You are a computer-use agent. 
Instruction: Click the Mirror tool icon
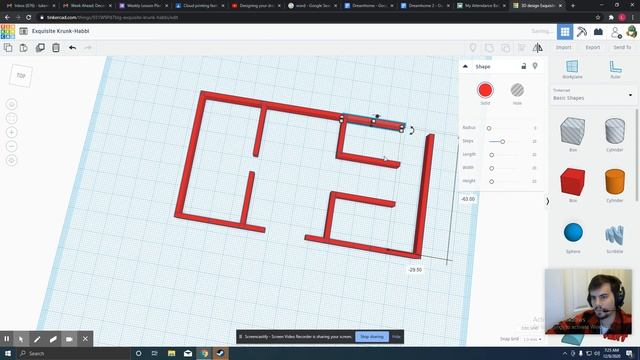coord(538,48)
